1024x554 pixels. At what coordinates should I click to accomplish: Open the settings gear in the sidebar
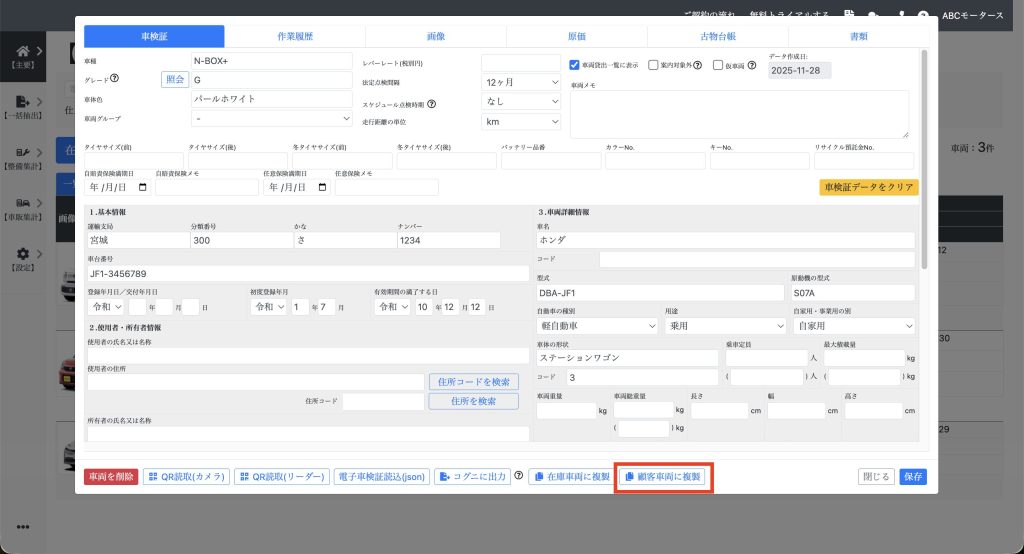(23, 254)
